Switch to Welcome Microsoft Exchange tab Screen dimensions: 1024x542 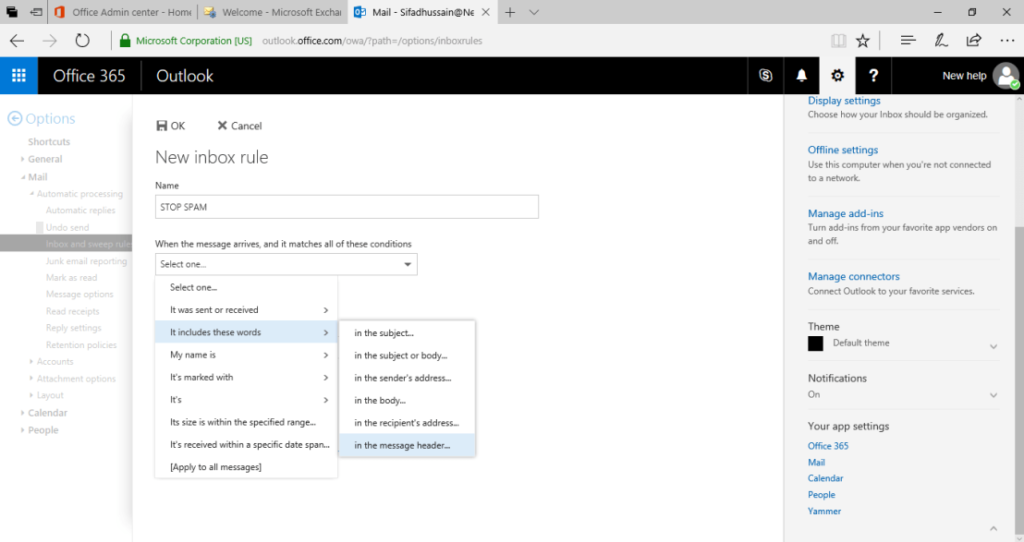(273, 12)
